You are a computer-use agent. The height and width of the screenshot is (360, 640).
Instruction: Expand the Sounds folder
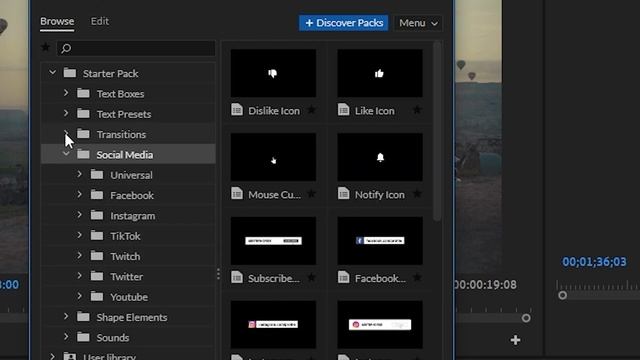pyautogui.click(x=66, y=337)
